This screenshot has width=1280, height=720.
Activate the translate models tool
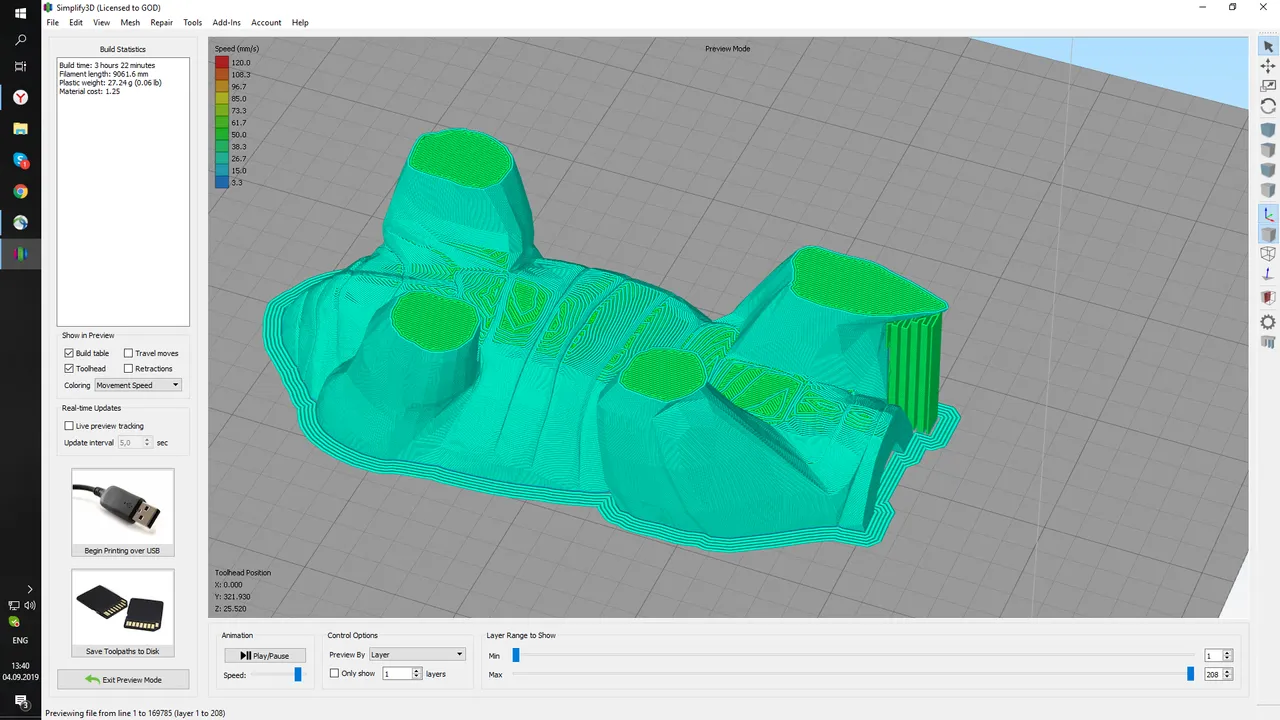click(x=1268, y=66)
